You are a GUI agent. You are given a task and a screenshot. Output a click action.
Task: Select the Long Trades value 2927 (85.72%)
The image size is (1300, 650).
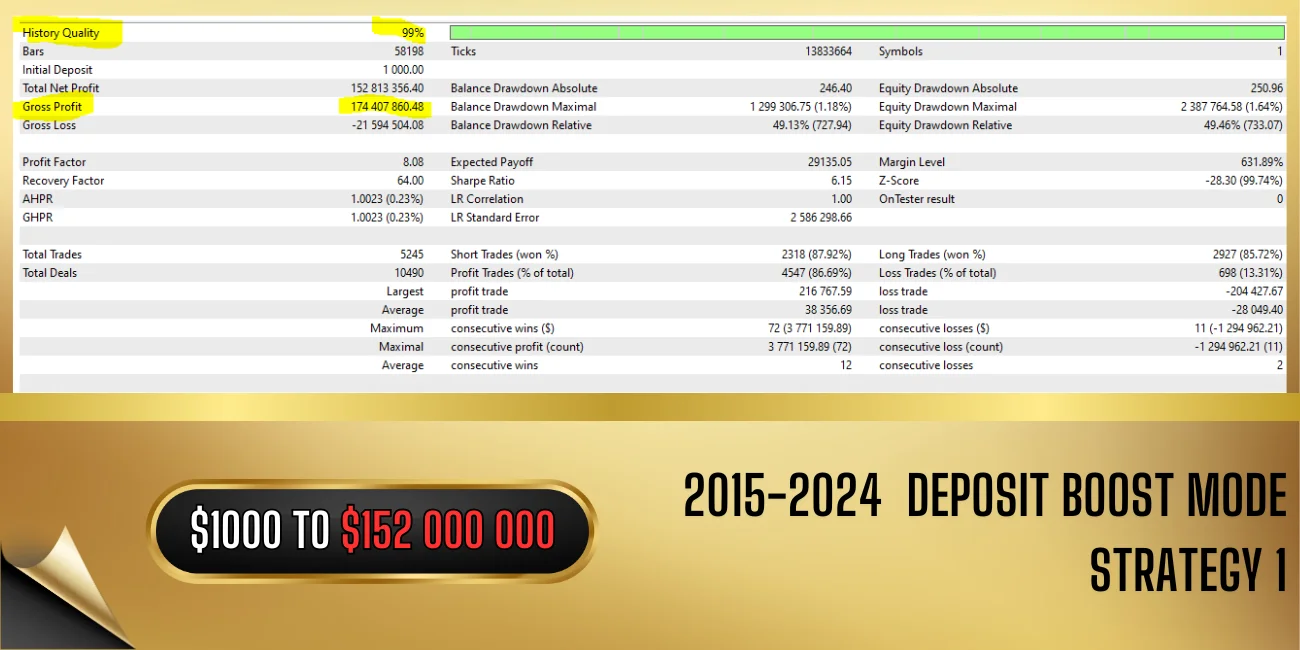1247,255
